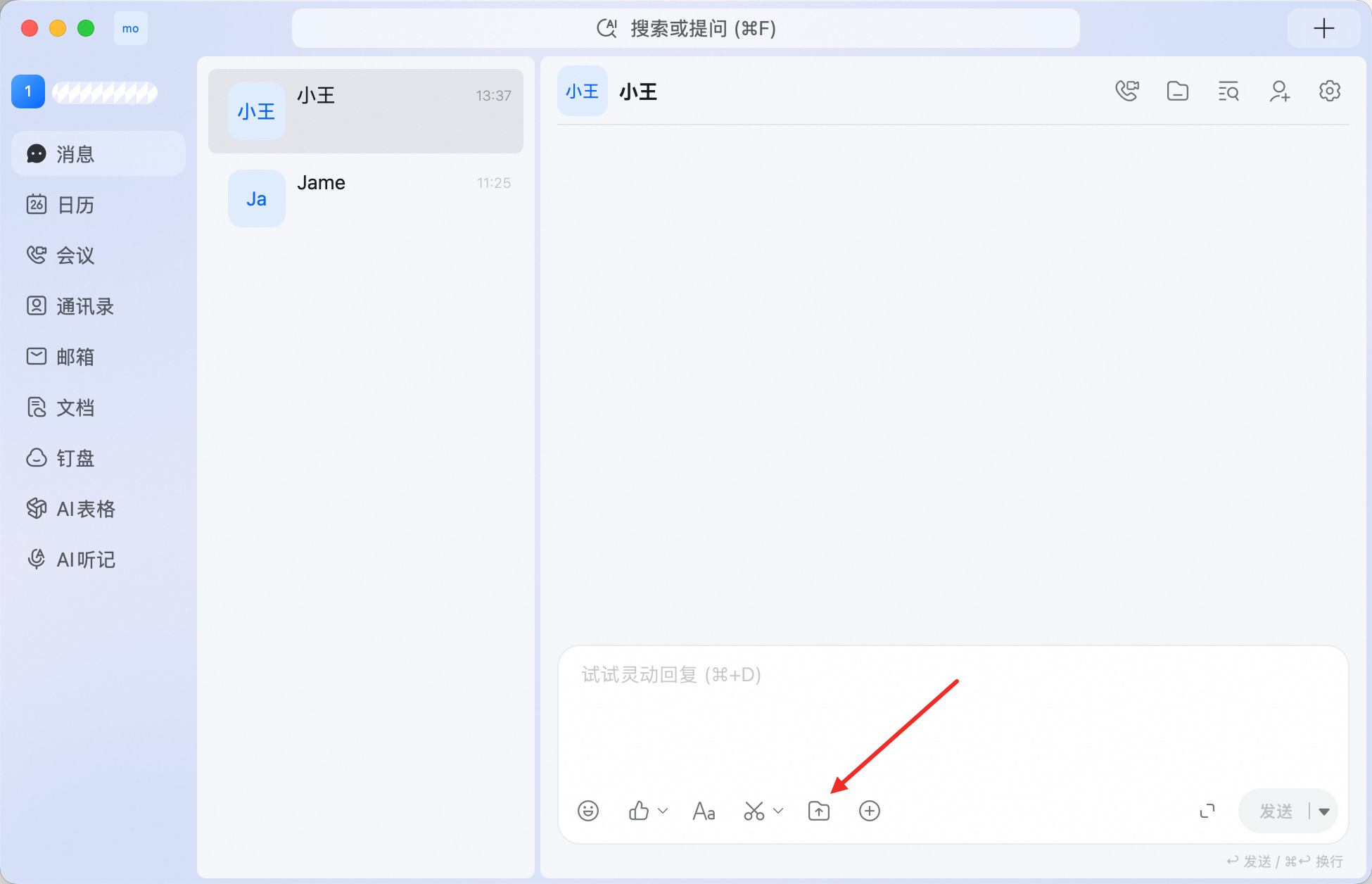Open AI表格 in sidebar
Image resolution: width=1372 pixels, height=884 pixels.
click(x=99, y=509)
